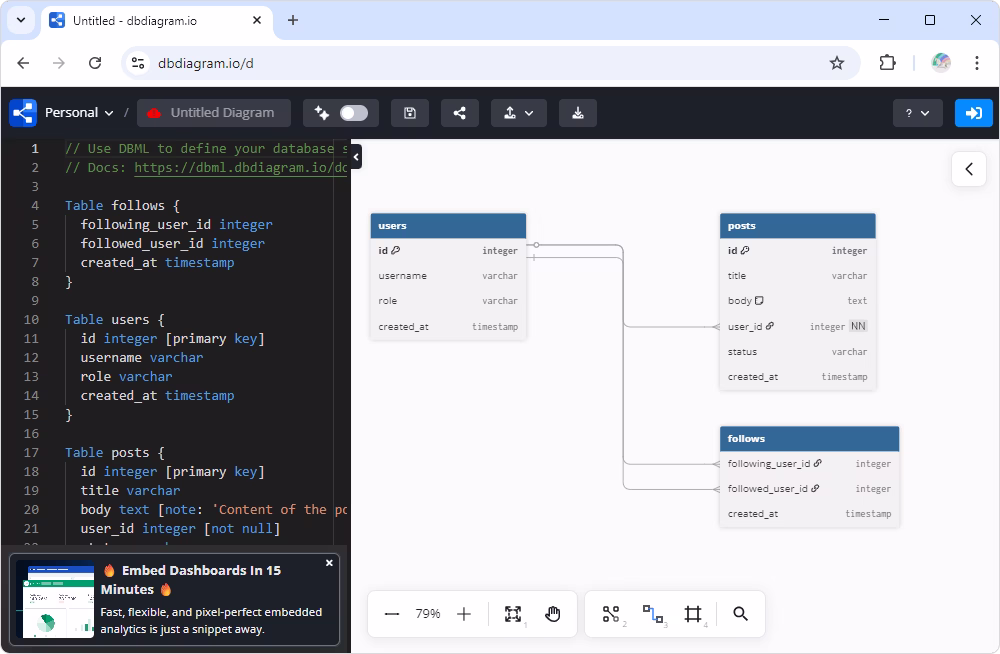Collapse the code editor panel arrow
The width and height of the screenshot is (1000, 654).
pyautogui.click(x=356, y=156)
